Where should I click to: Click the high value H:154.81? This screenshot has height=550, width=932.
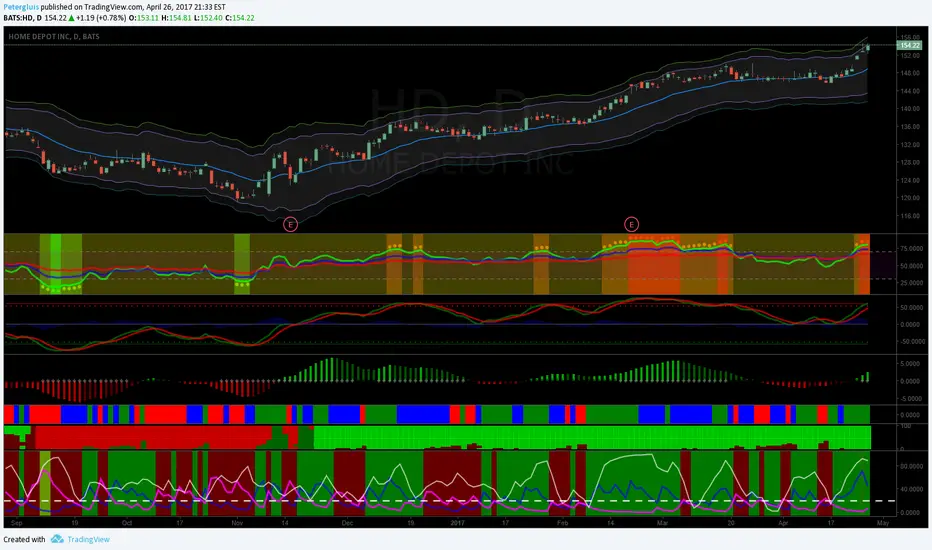pyautogui.click(x=176, y=18)
